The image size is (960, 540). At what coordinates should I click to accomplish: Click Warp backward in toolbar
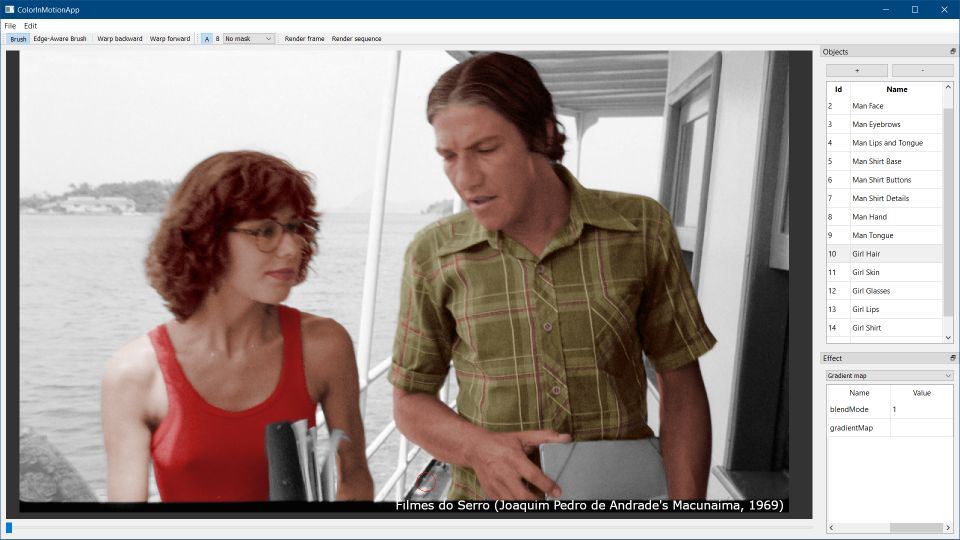(x=119, y=39)
